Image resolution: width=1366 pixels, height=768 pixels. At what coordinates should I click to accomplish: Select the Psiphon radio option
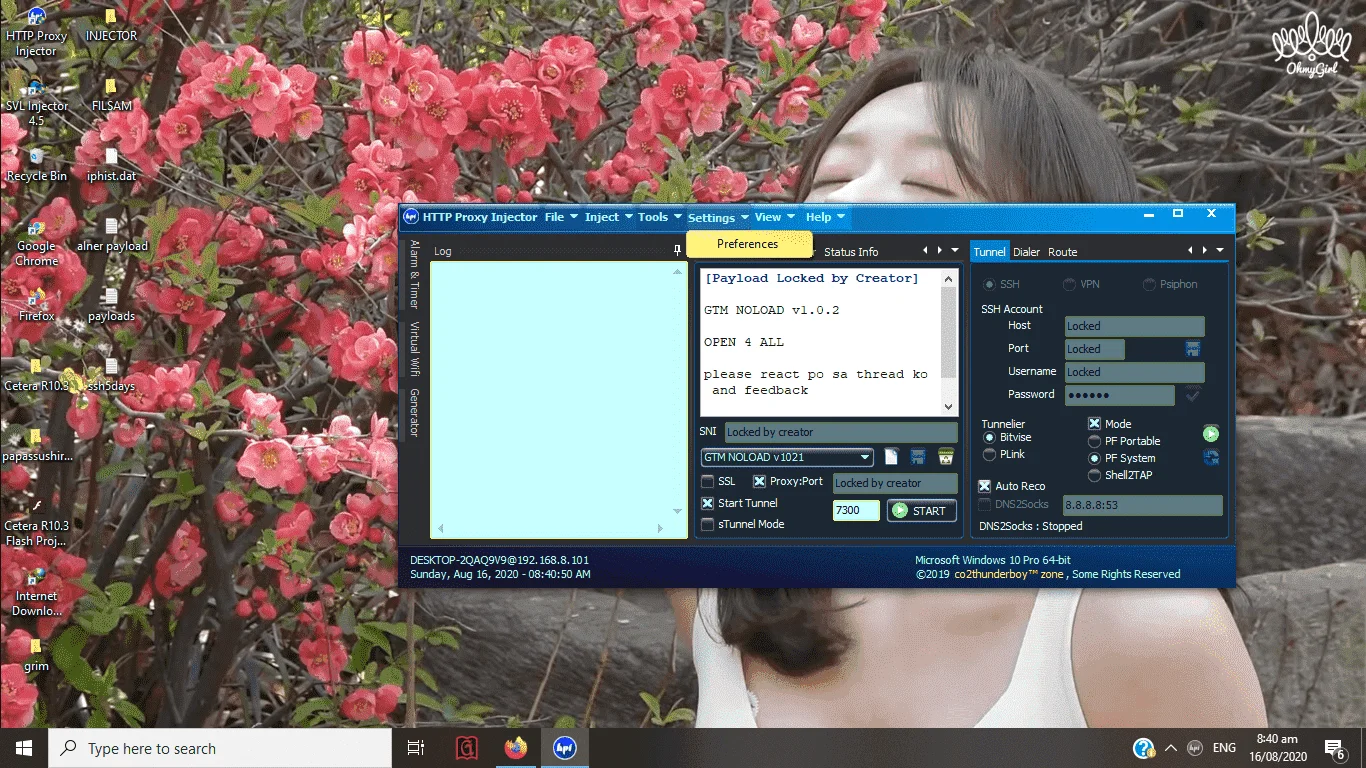coord(1149,285)
